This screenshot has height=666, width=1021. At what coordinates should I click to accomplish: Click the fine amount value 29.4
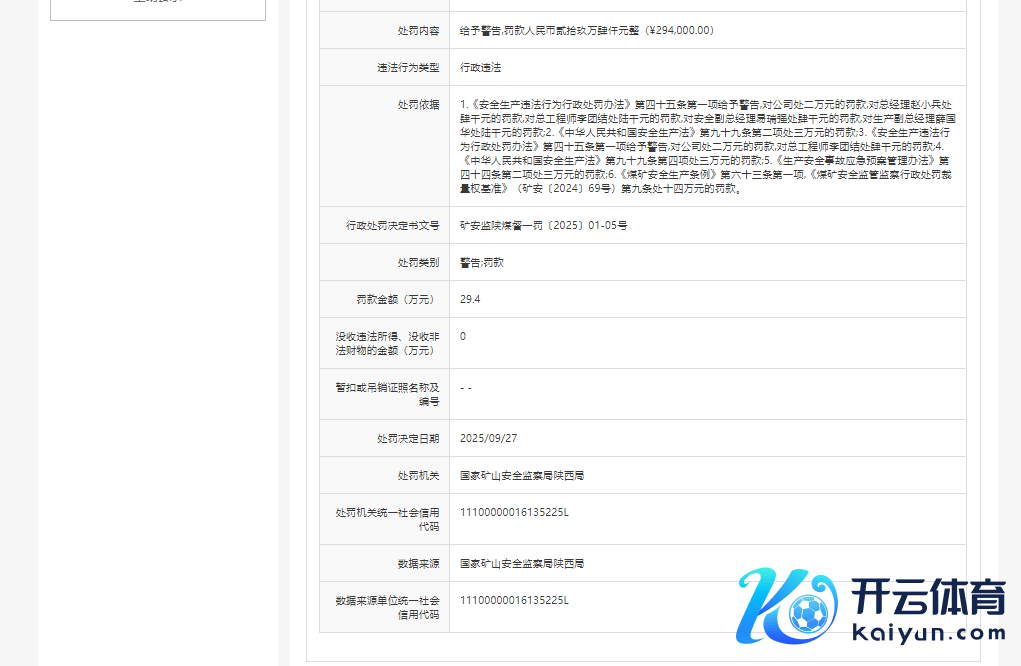[x=469, y=299]
